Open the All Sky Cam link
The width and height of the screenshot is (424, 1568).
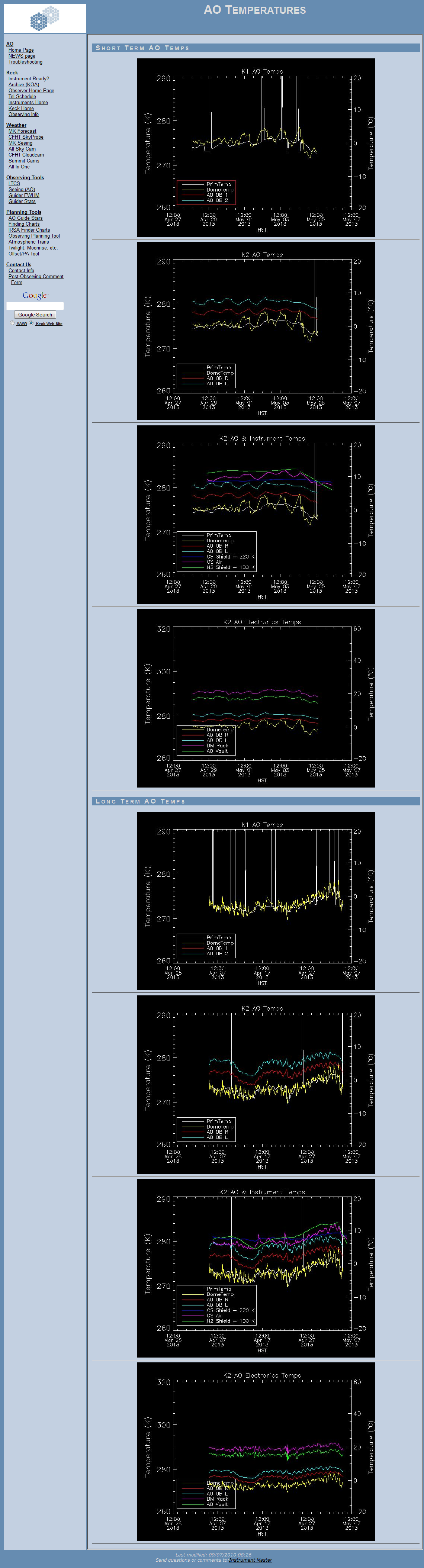(22, 149)
